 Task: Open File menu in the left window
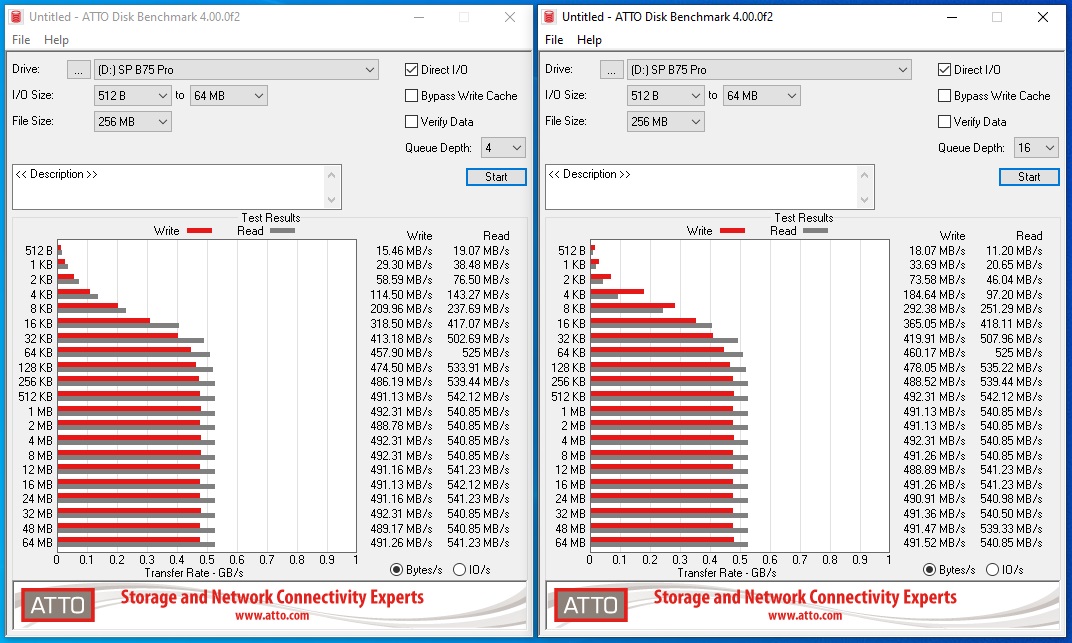click(x=21, y=40)
